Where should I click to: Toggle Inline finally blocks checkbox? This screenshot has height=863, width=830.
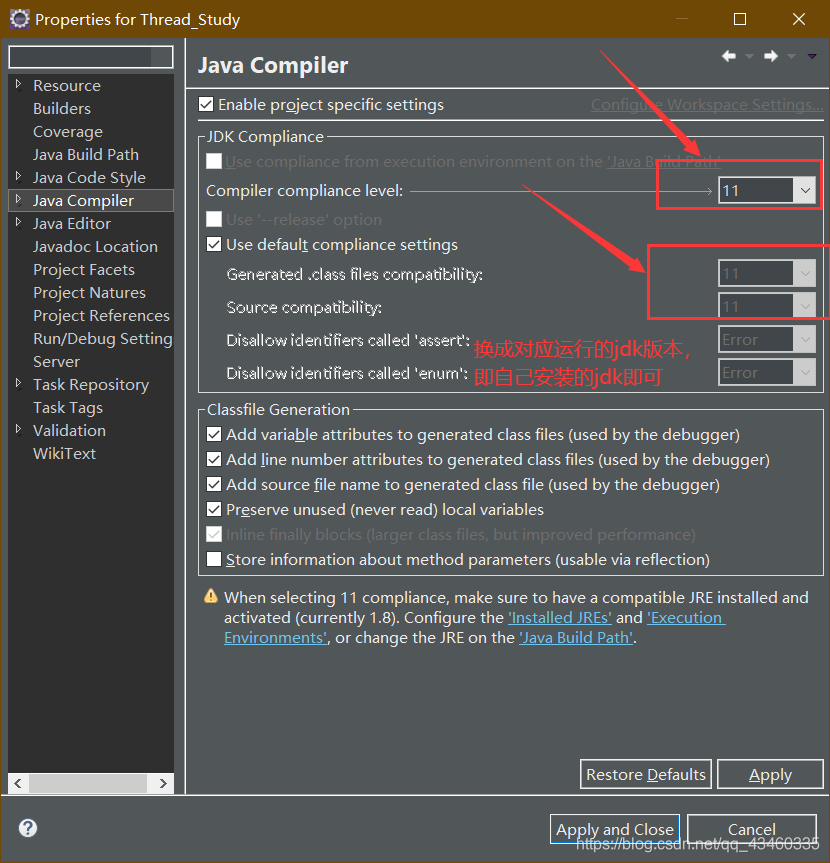click(x=214, y=534)
